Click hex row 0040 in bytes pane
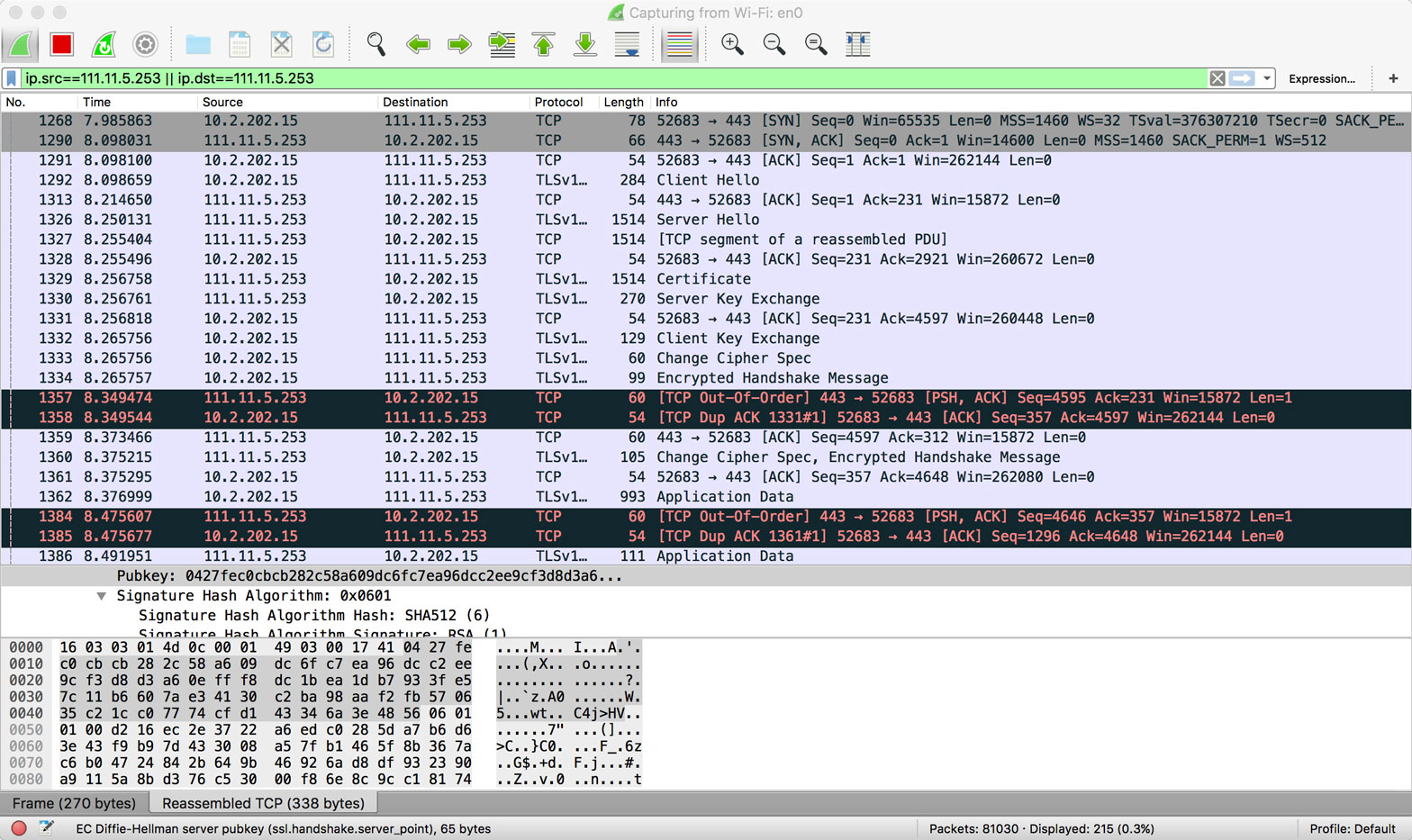1412x840 pixels. click(x=325, y=713)
